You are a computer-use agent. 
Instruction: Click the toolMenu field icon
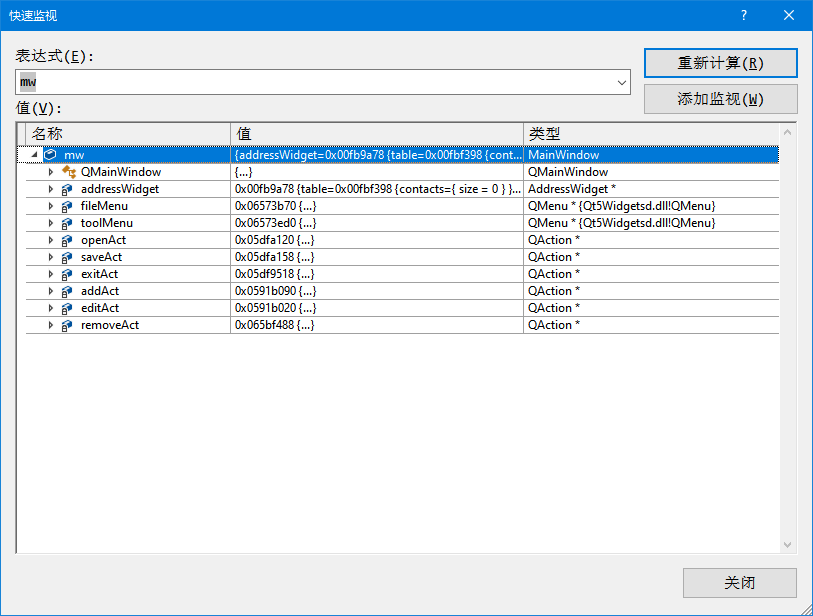coord(67,223)
